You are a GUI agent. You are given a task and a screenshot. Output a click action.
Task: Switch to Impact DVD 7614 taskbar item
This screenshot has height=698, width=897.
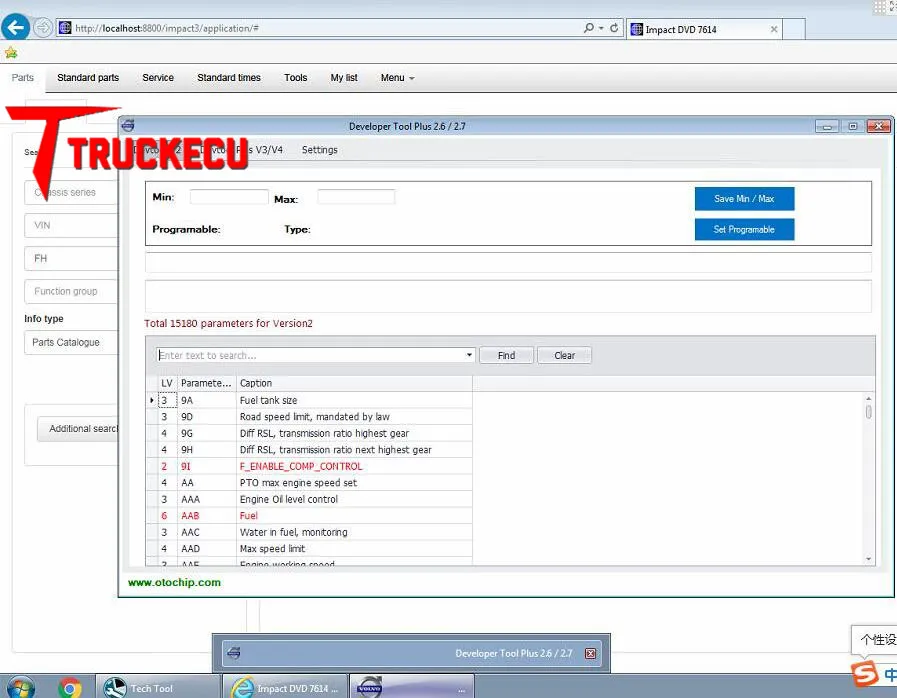coord(285,688)
